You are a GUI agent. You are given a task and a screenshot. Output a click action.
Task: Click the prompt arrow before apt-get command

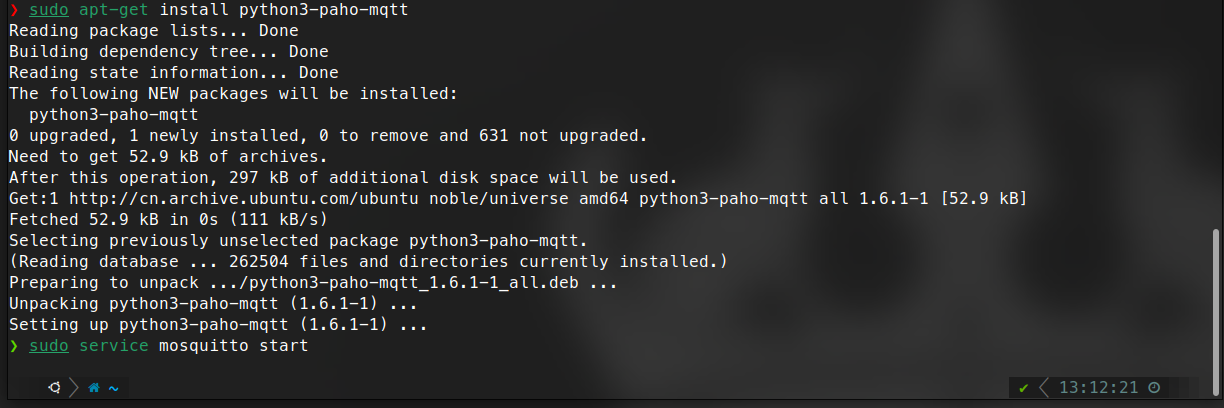pyautogui.click(x=13, y=10)
